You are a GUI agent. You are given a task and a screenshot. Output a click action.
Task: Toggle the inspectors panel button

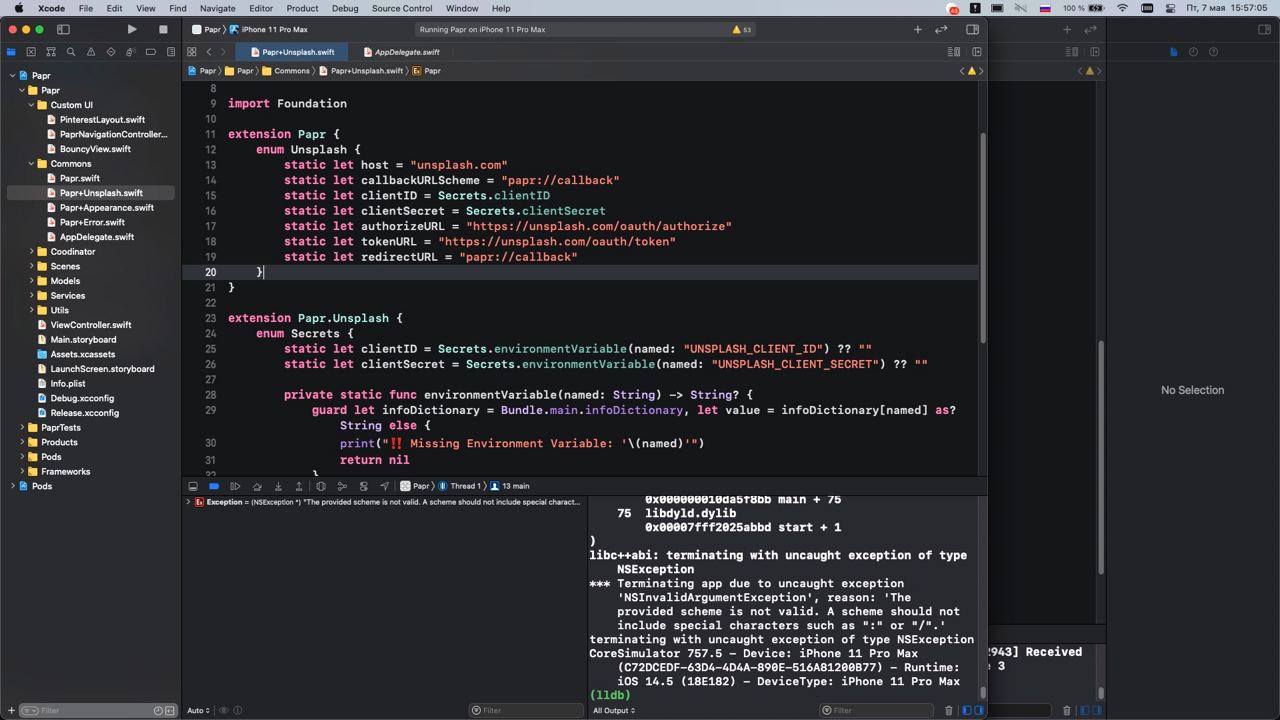tap(972, 30)
